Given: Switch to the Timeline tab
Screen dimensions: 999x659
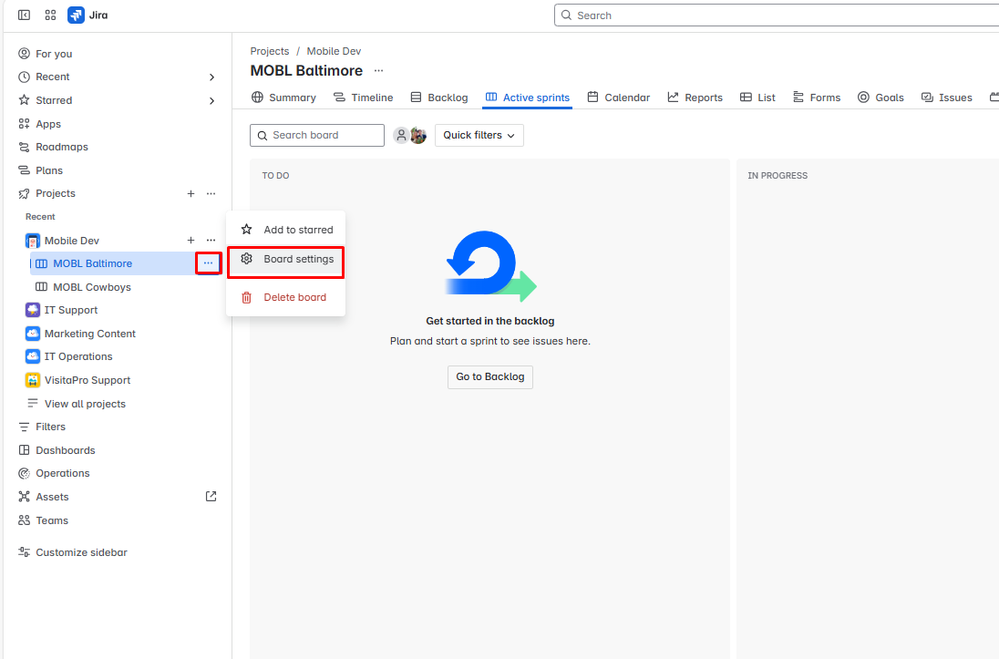Looking at the screenshot, I should pos(363,98).
